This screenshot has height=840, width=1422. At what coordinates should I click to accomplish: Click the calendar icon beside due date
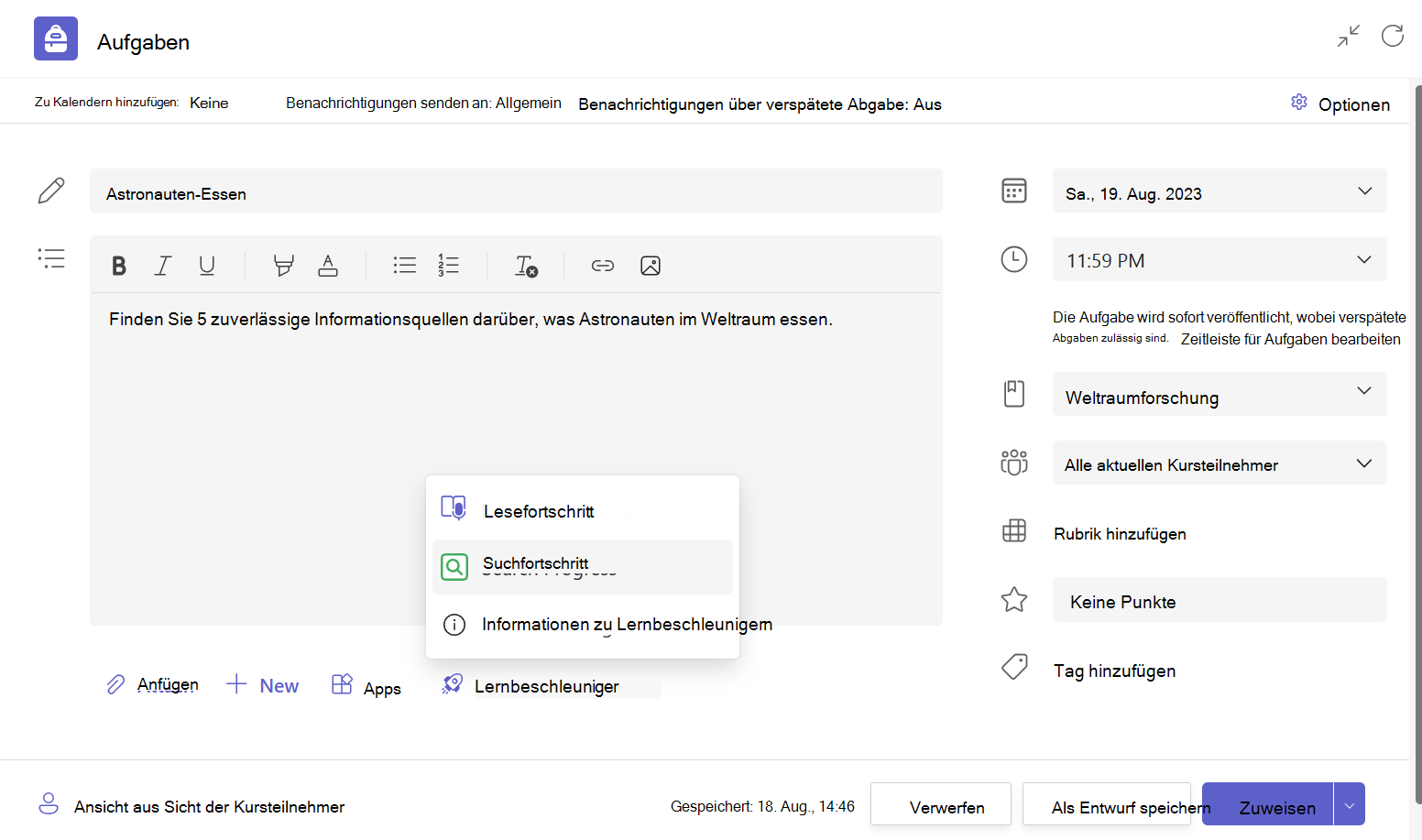click(1014, 191)
